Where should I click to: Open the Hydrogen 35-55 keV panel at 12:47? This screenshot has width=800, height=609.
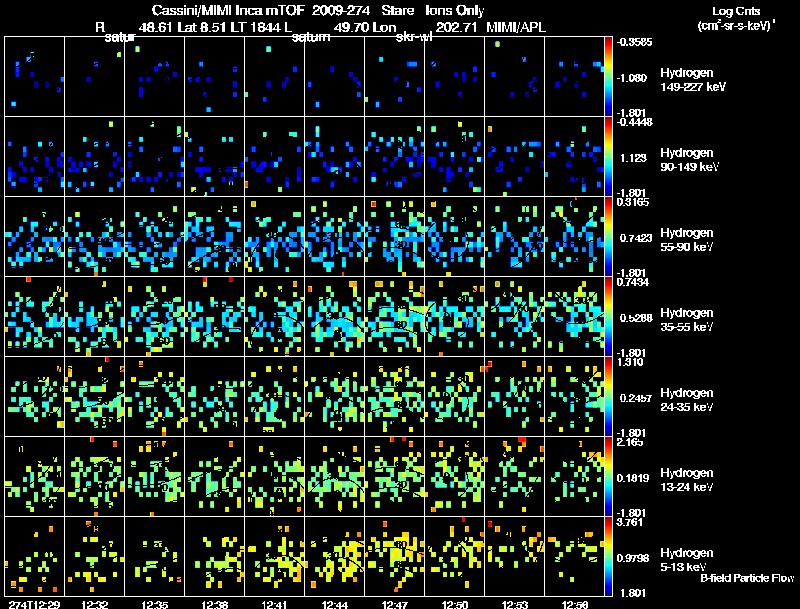point(394,316)
